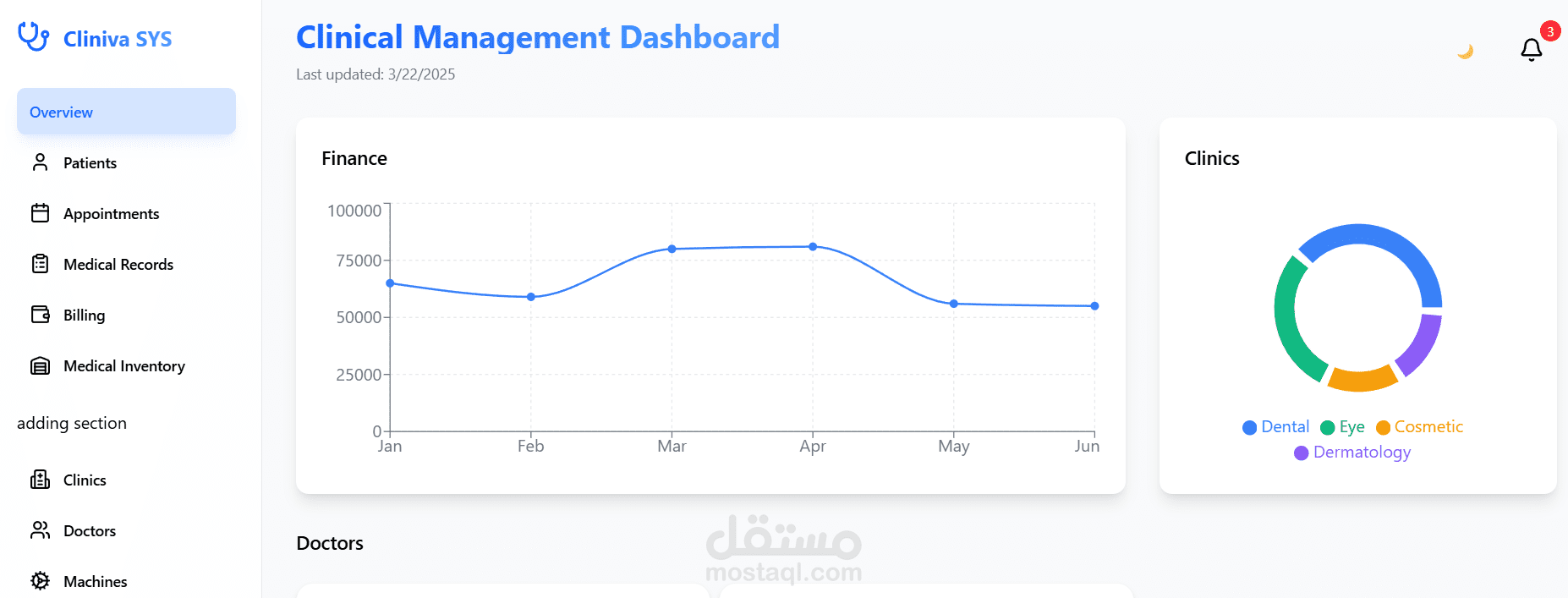Open the Machines entry in the sidebar
Viewport: 1568px width, 598px height.
(x=95, y=582)
